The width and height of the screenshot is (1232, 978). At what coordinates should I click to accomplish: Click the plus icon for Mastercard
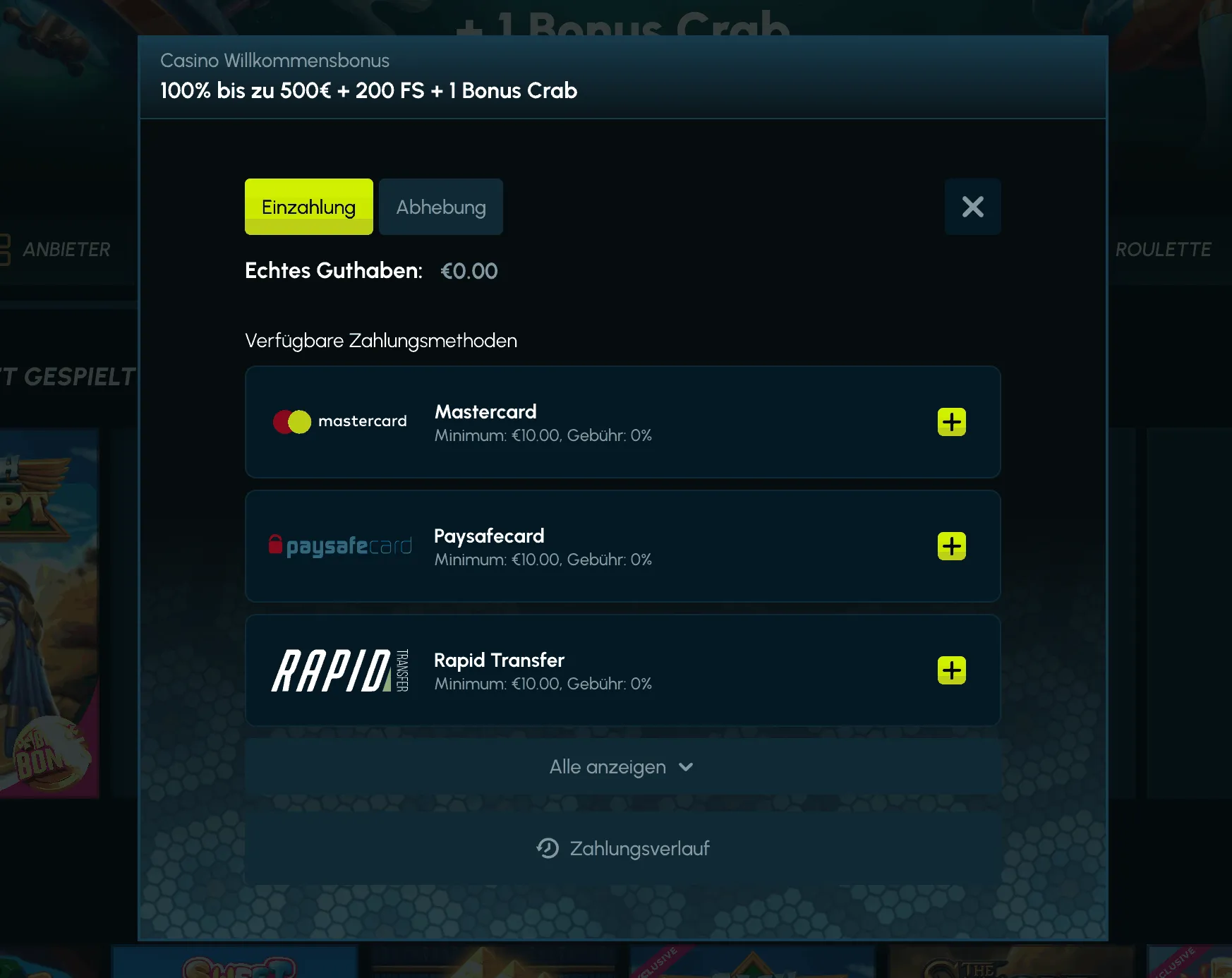pyautogui.click(x=951, y=422)
